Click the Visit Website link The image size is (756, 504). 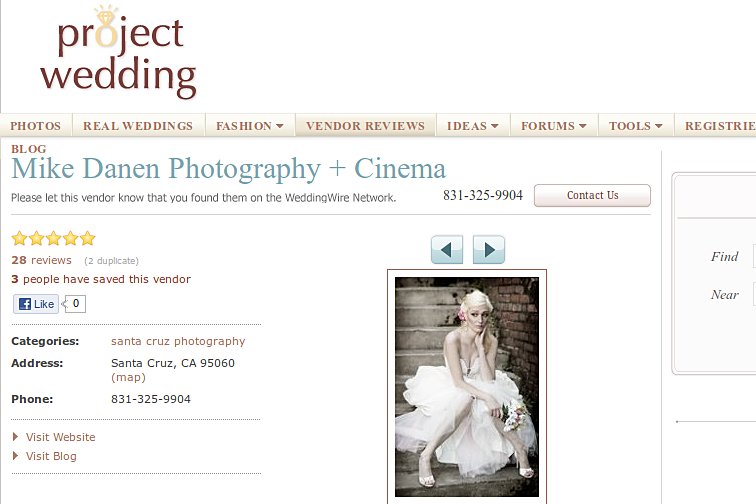pos(61,437)
